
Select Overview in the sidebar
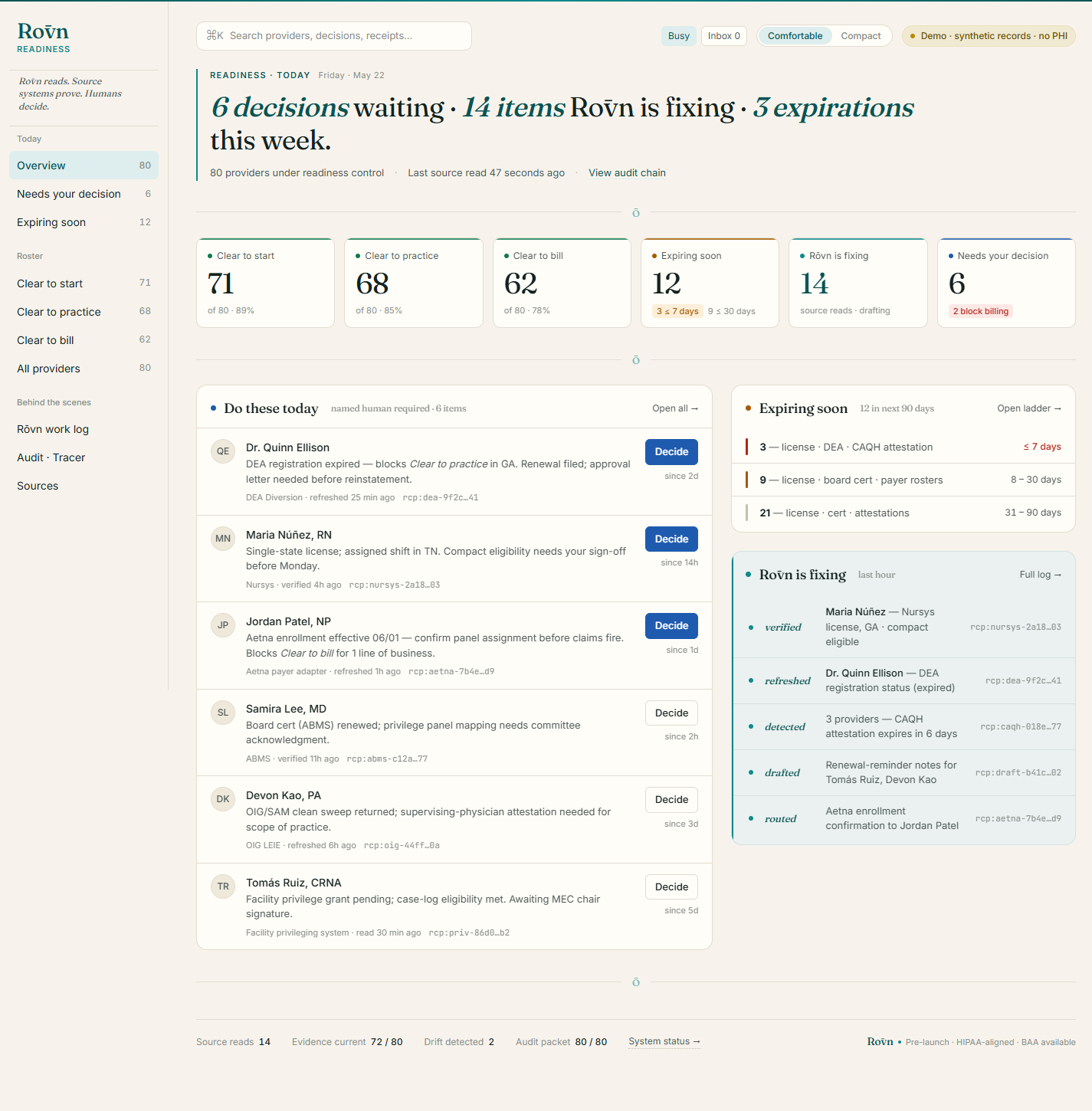tap(84, 166)
